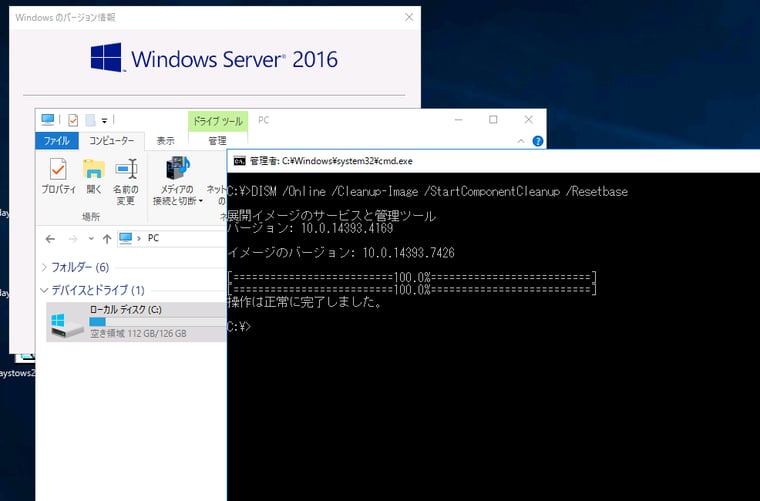Select the ドライブ ツール contextual tab
Image resolution: width=760 pixels, height=501 pixels.
(x=218, y=121)
